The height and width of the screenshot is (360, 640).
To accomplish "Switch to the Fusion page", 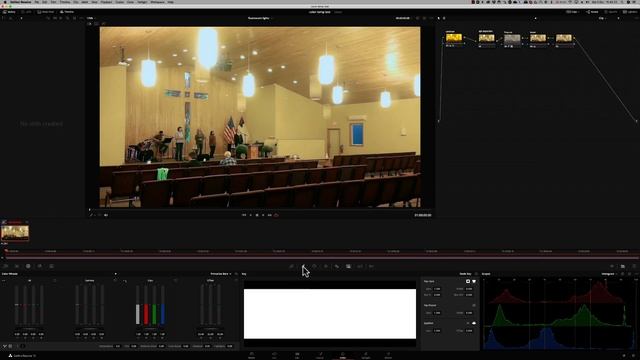I will click(320, 355).
